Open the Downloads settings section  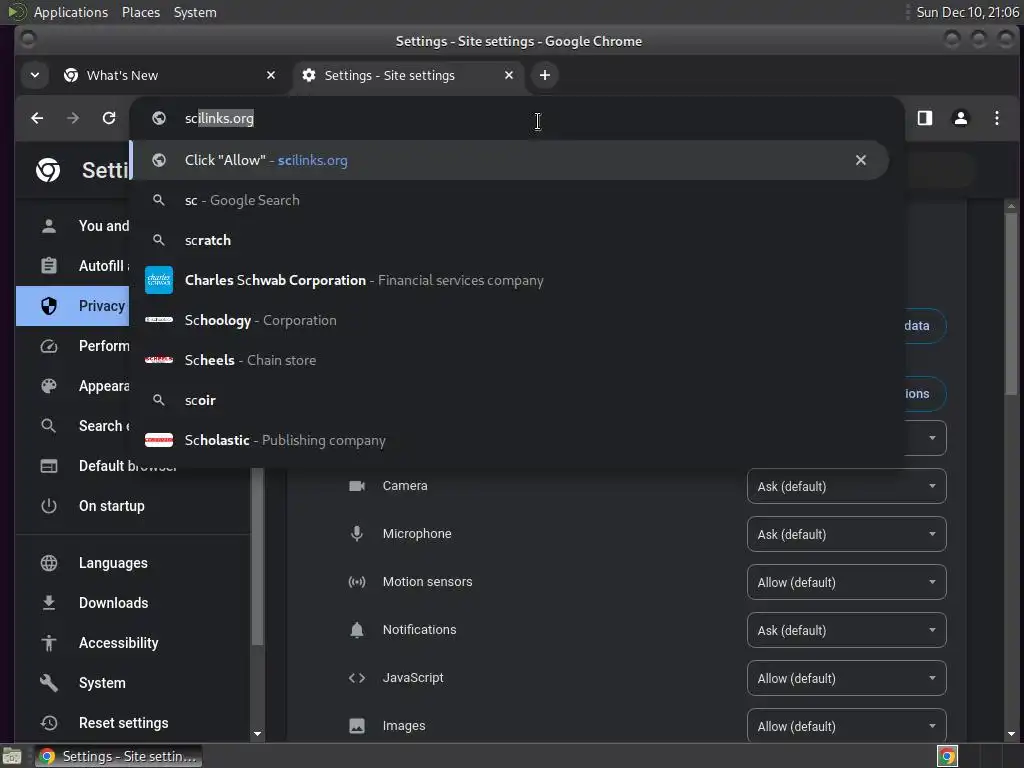pyautogui.click(x=133, y=603)
